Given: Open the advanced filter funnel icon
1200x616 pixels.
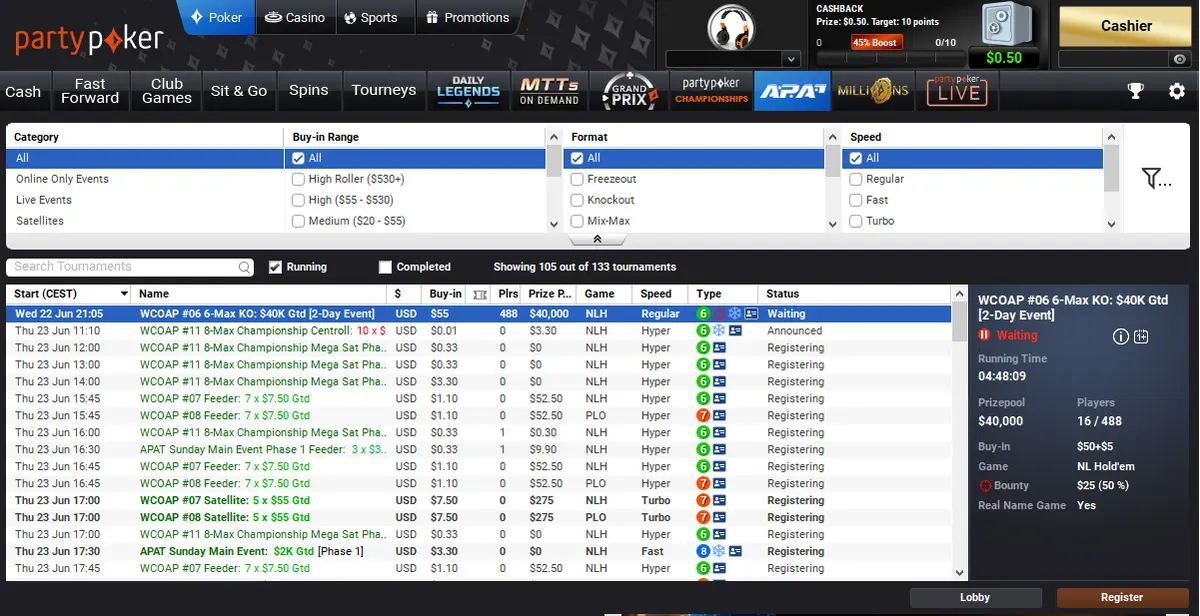Looking at the screenshot, I should (x=1156, y=178).
